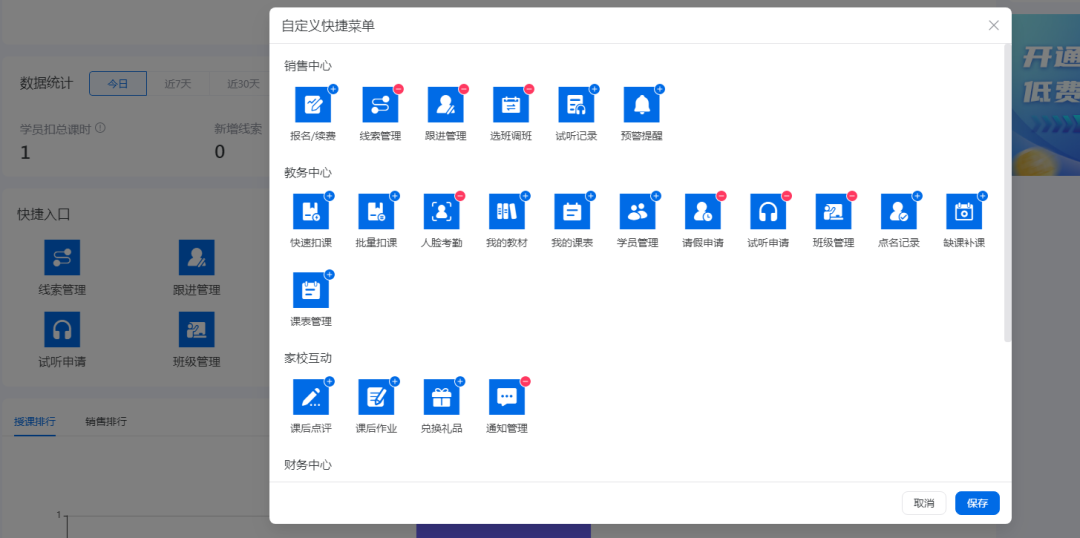Click the 课后点评 pencil icon
This screenshot has width=1080, height=538.
click(x=311, y=398)
